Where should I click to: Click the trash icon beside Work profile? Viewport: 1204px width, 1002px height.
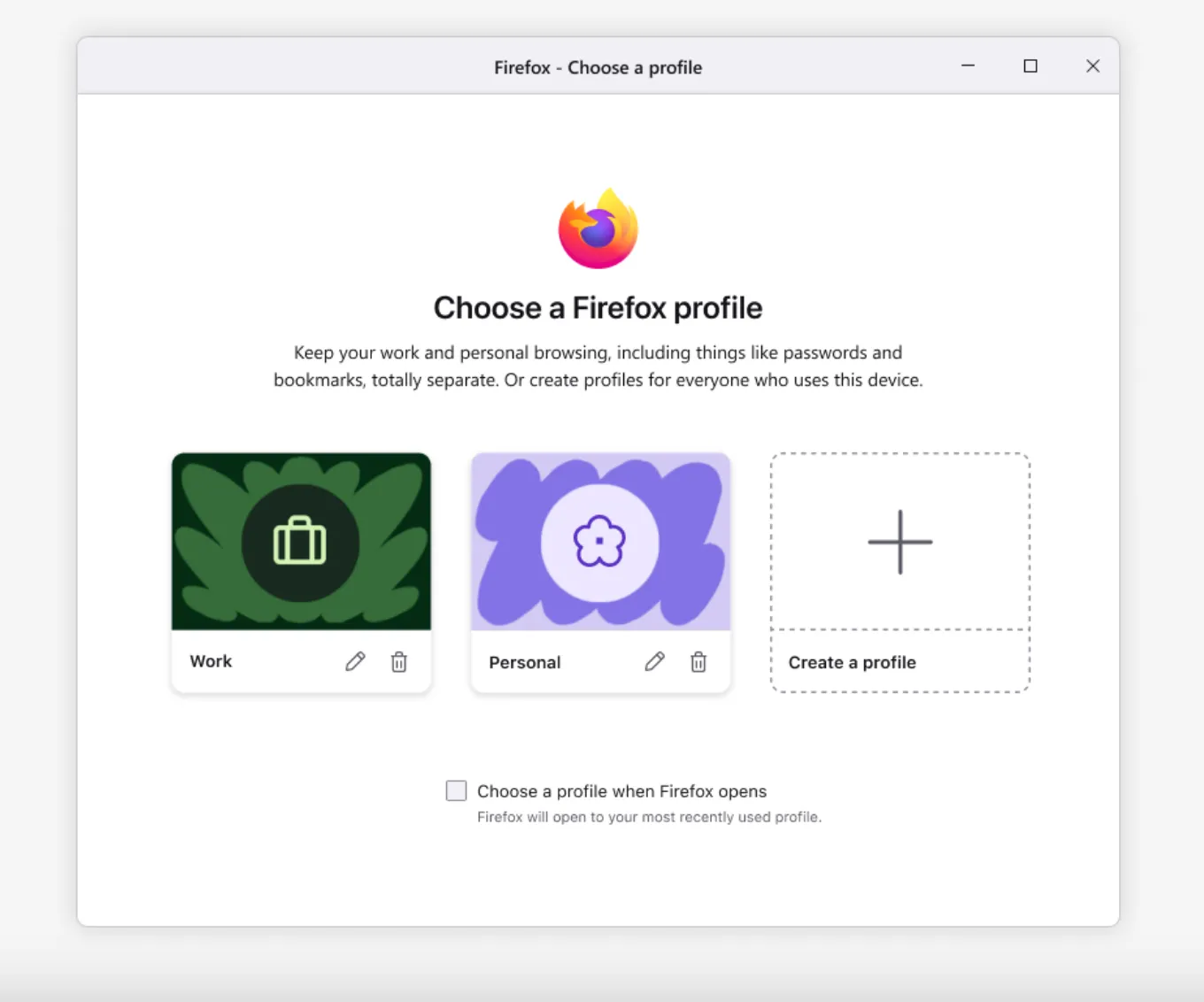(x=398, y=661)
